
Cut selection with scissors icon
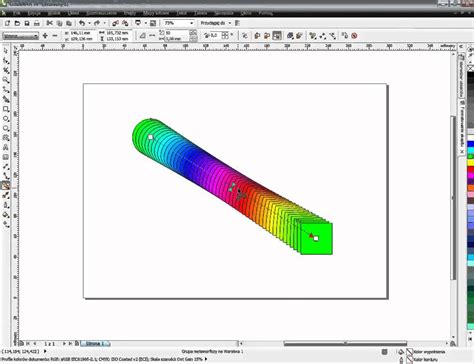(49, 23)
